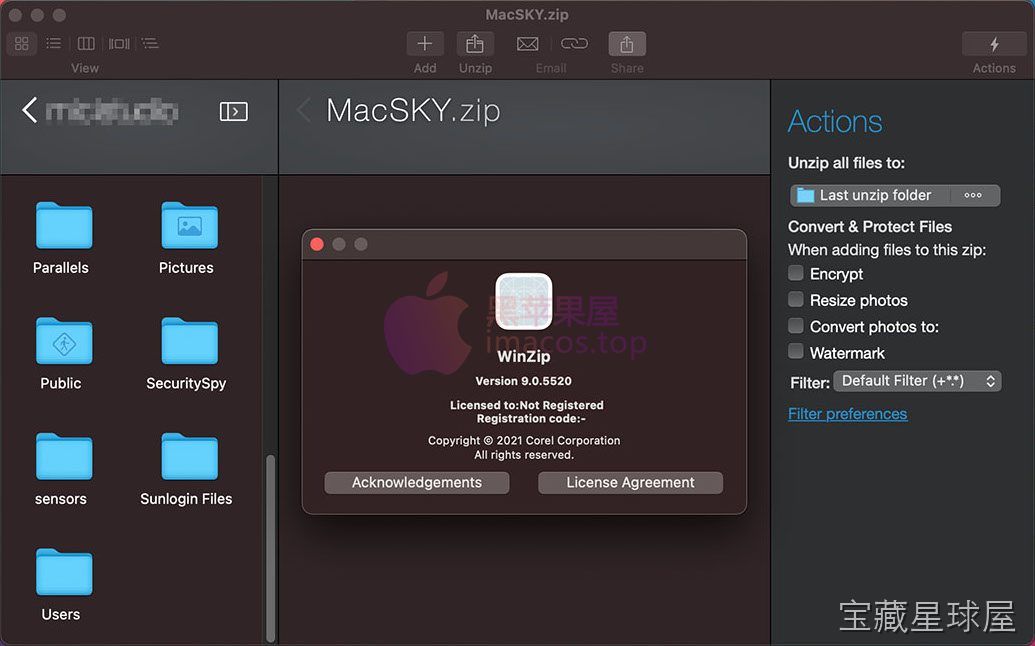Image resolution: width=1035 pixels, height=646 pixels.
Task: Switch to icon grid view
Action: [x=22, y=44]
